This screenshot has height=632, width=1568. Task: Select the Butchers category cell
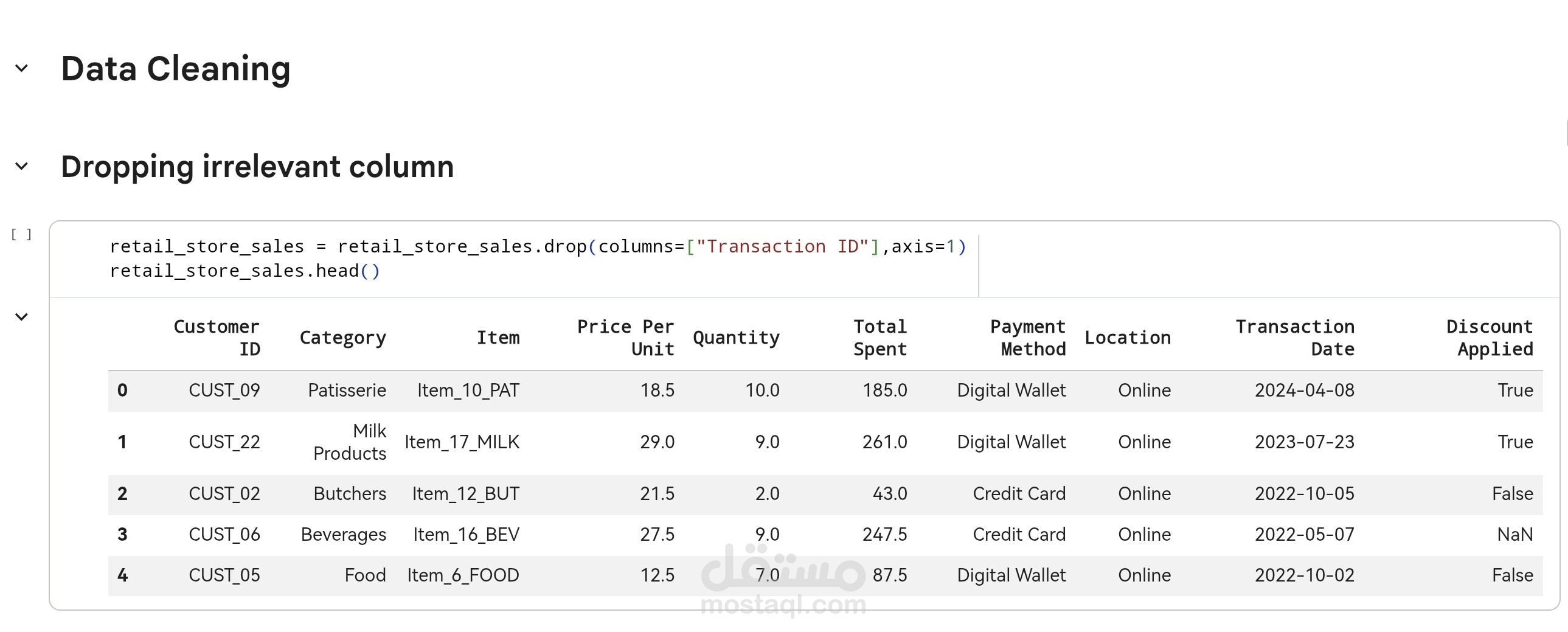click(350, 494)
